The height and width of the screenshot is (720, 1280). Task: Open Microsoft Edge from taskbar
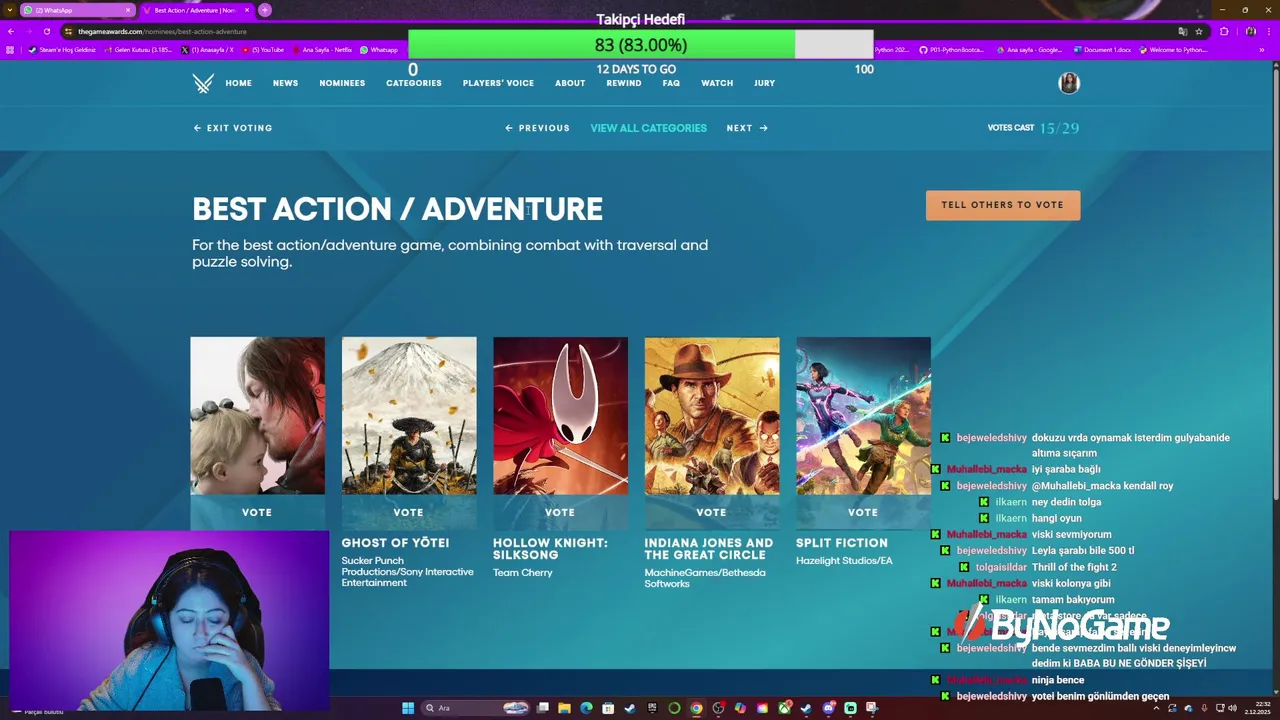pos(586,708)
